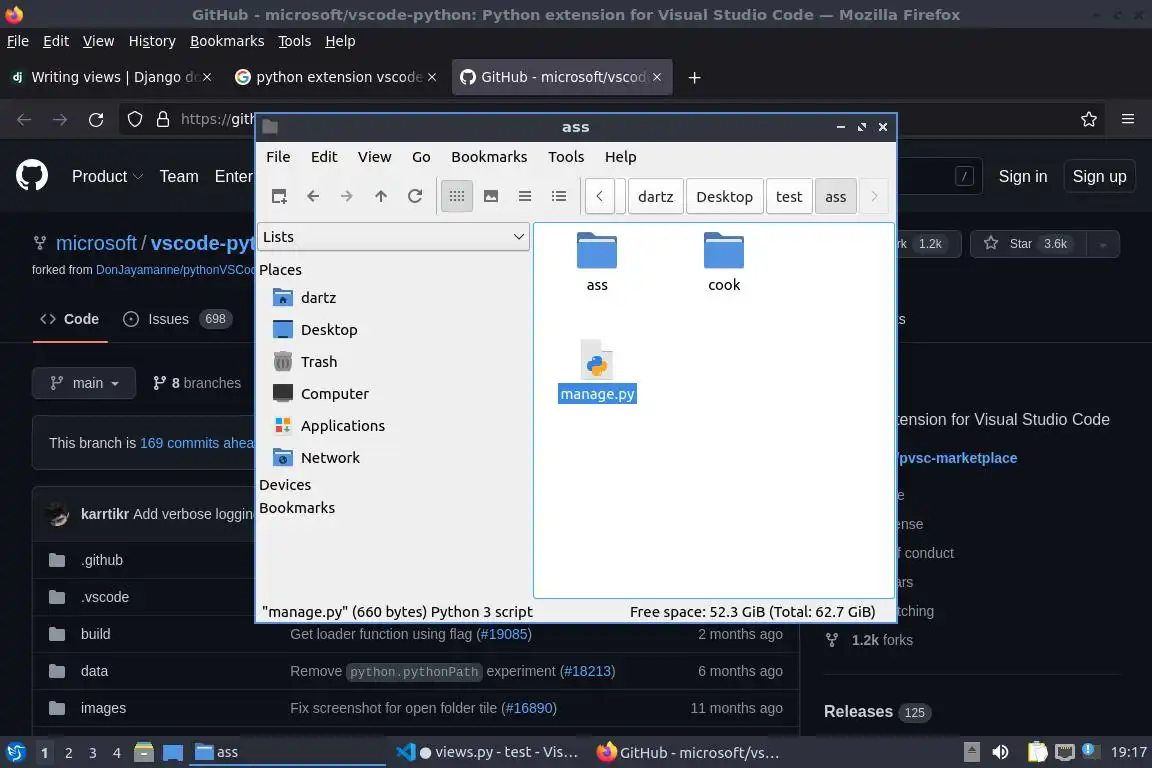Click the Firefox tracking protection shield icon

tap(134, 119)
